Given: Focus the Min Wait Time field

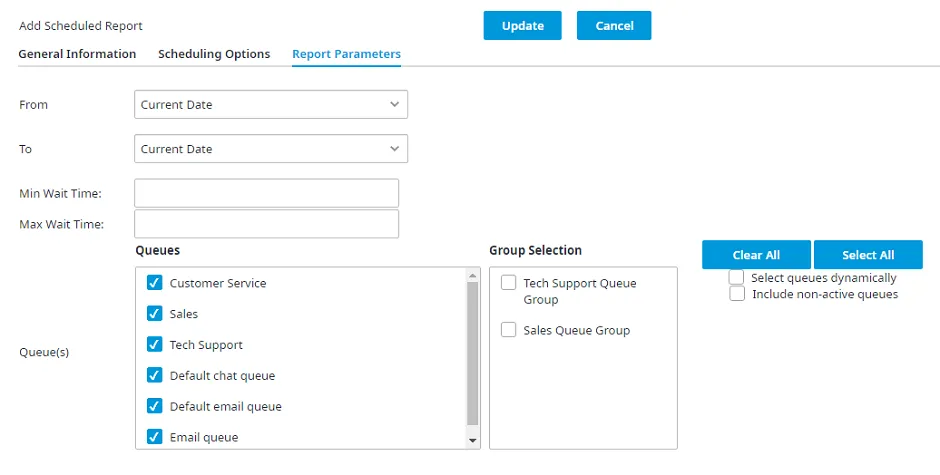Looking at the screenshot, I should point(267,193).
